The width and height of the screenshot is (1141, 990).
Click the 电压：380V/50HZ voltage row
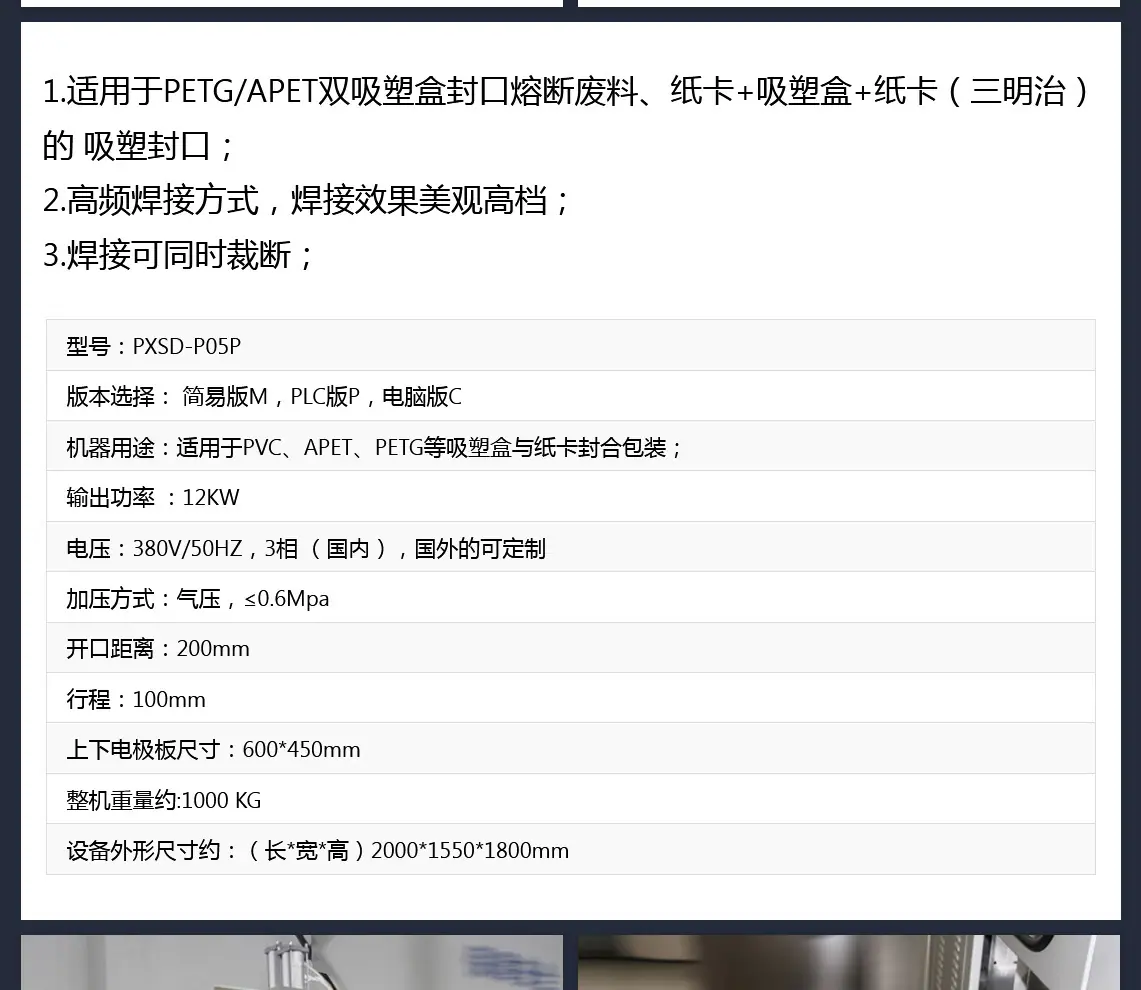click(x=570, y=547)
